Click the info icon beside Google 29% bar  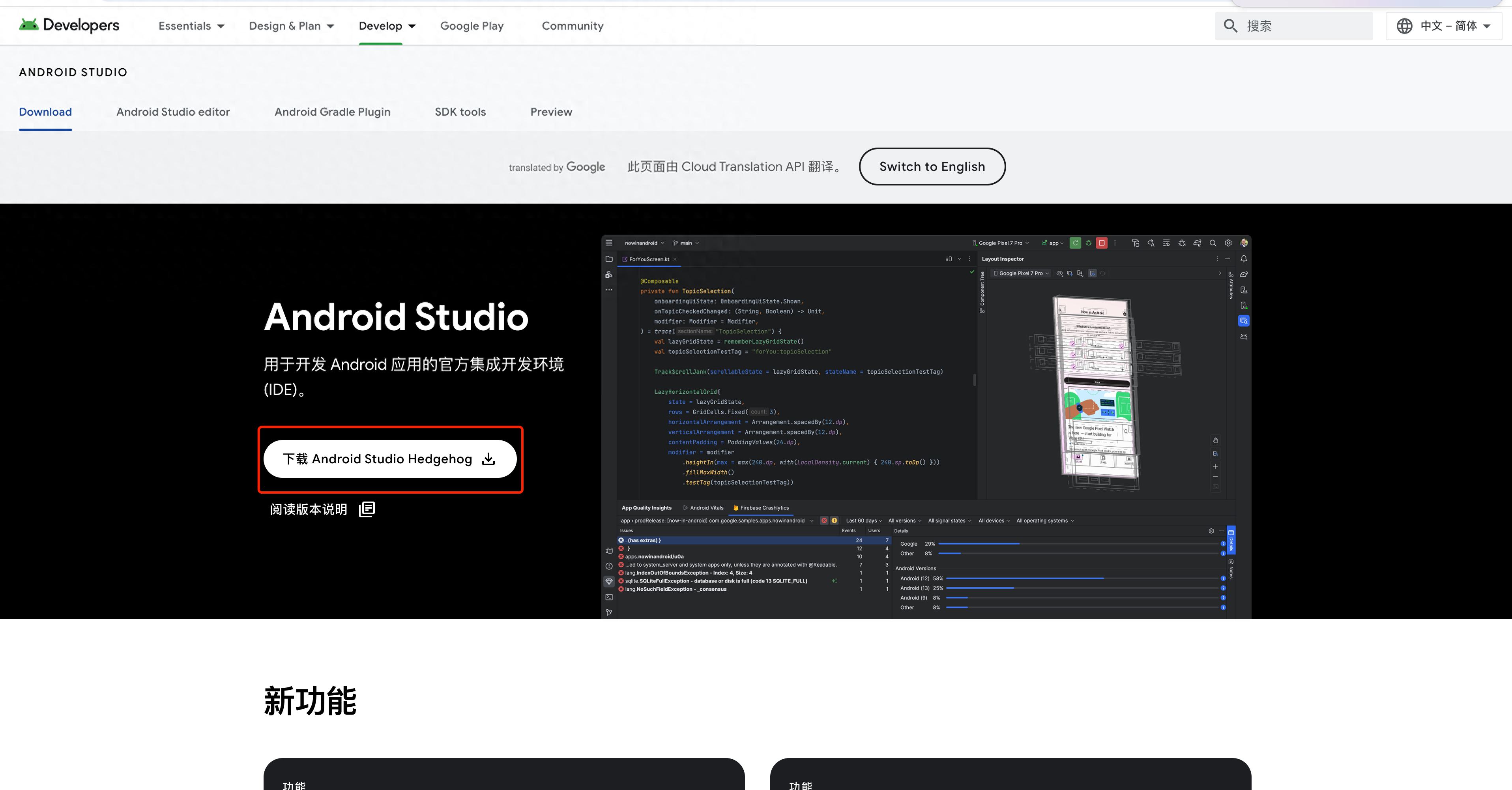coord(1223,544)
